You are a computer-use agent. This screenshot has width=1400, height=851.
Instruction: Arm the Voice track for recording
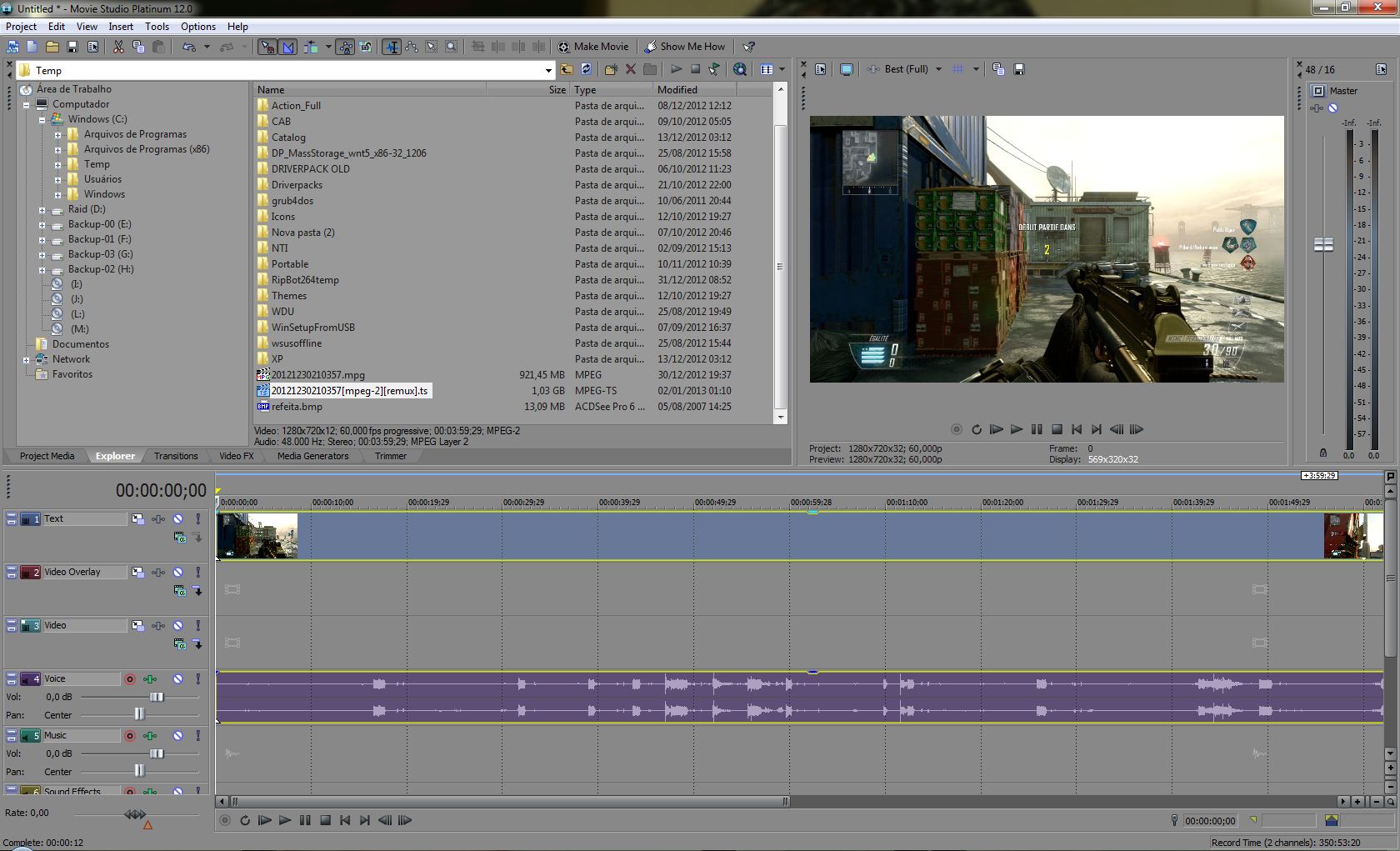[130, 678]
